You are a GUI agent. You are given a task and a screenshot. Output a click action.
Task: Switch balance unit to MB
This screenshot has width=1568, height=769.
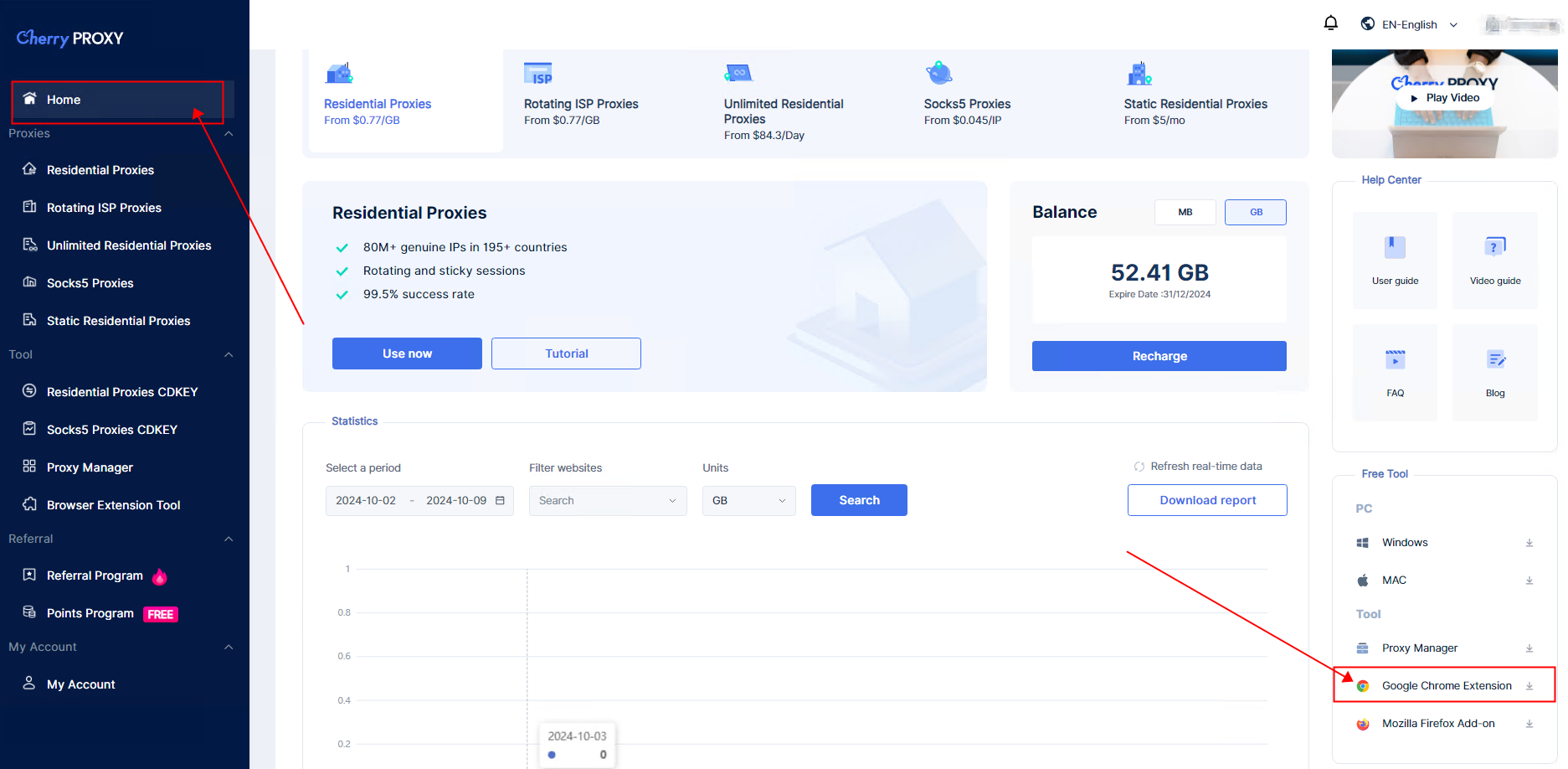click(x=1185, y=213)
